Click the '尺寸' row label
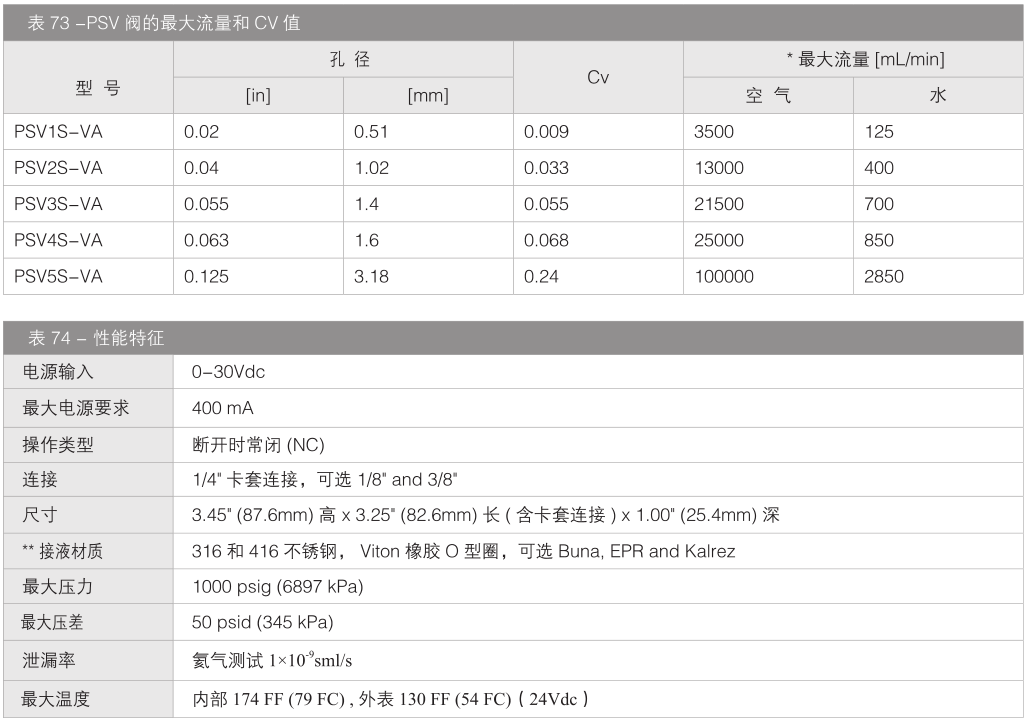This screenshot has width=1028, height=726. pos(40,515)
